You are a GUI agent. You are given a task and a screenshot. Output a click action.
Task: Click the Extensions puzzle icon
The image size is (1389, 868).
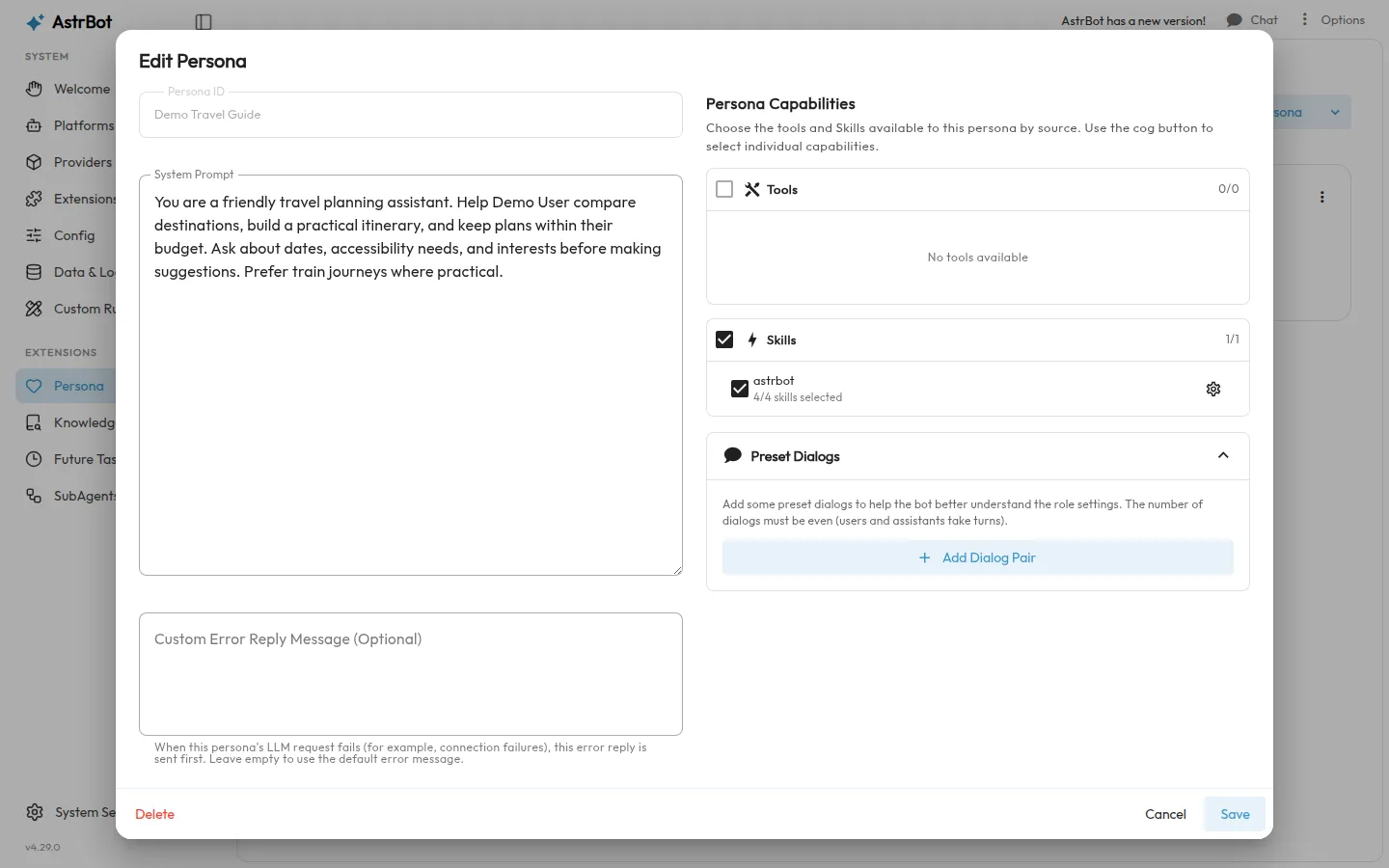34,199
